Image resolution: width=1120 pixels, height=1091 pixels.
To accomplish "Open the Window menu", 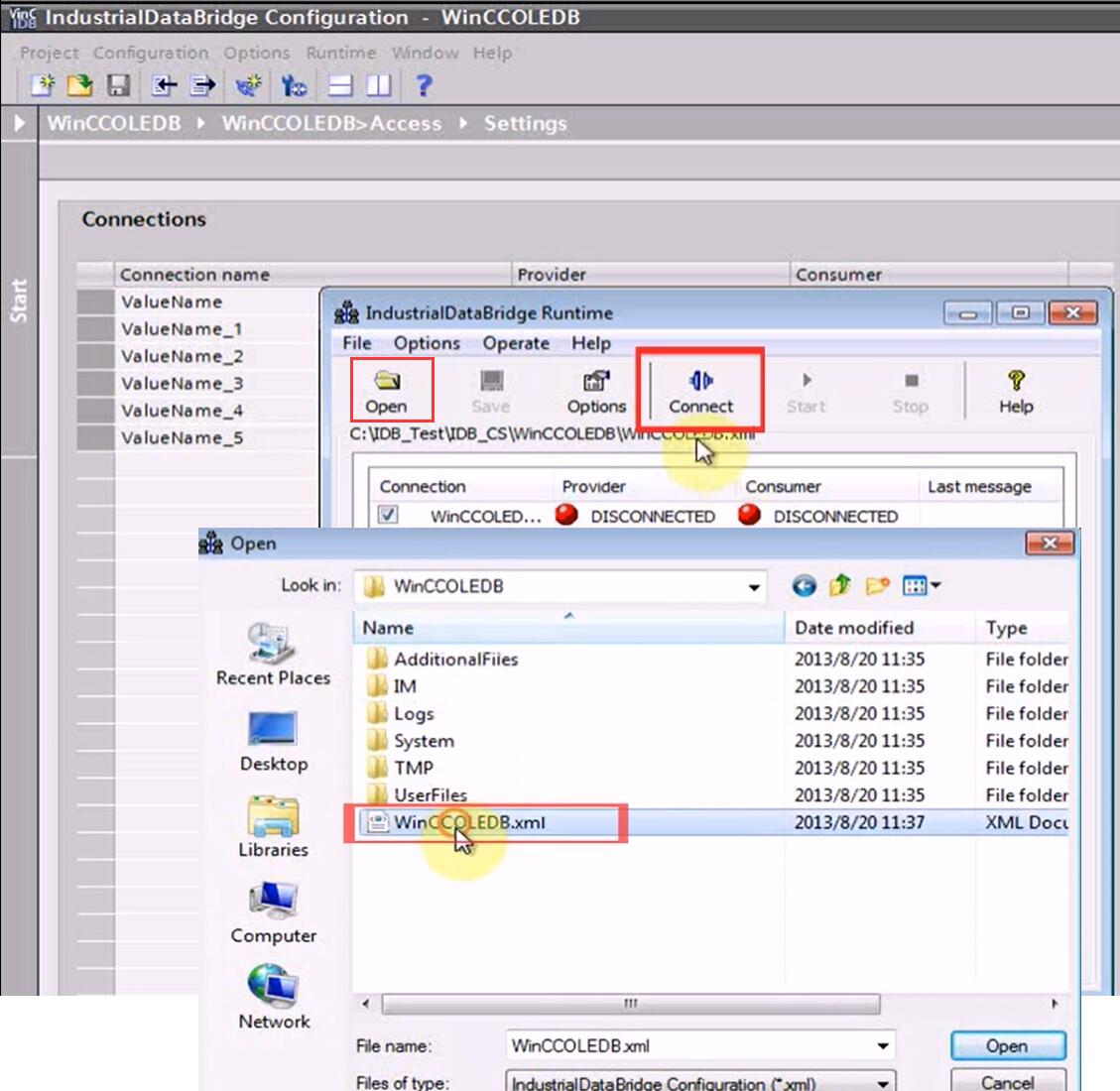I will point(425,53).
